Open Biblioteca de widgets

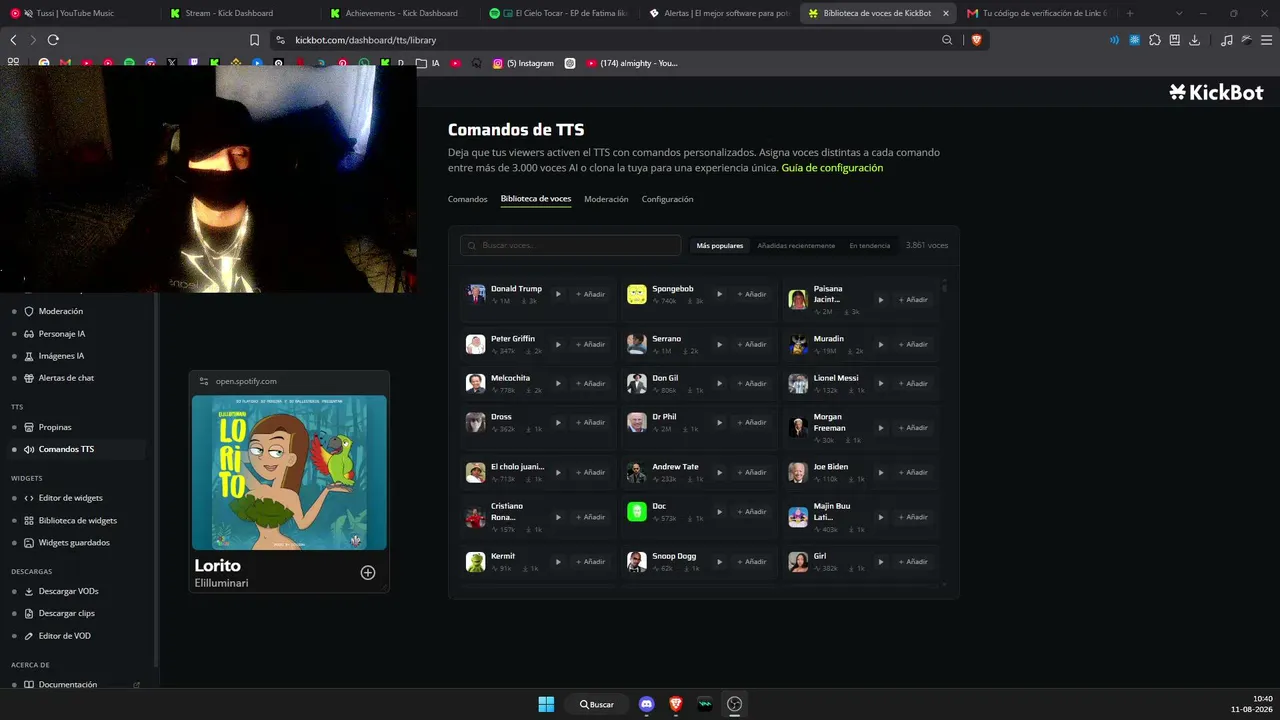click(x=77, y=521)
